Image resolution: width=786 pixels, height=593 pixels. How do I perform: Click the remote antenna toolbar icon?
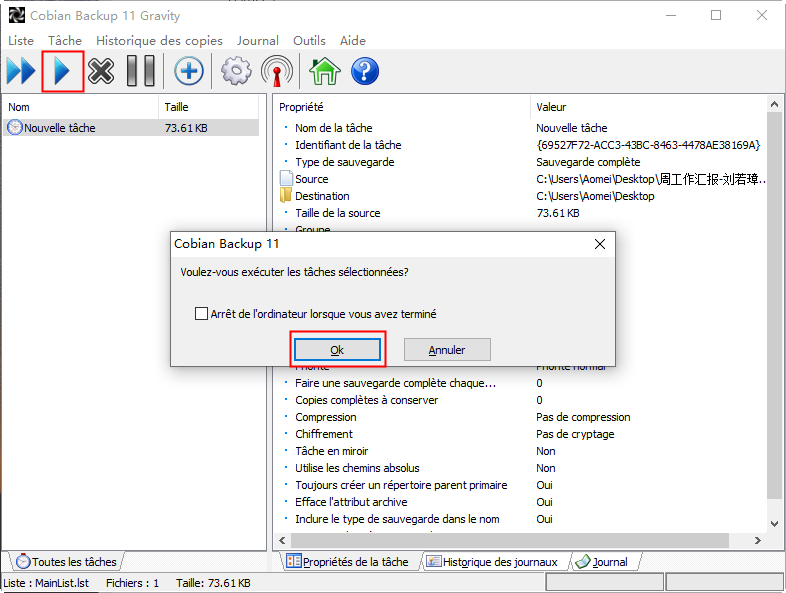[x=277, y=71]
